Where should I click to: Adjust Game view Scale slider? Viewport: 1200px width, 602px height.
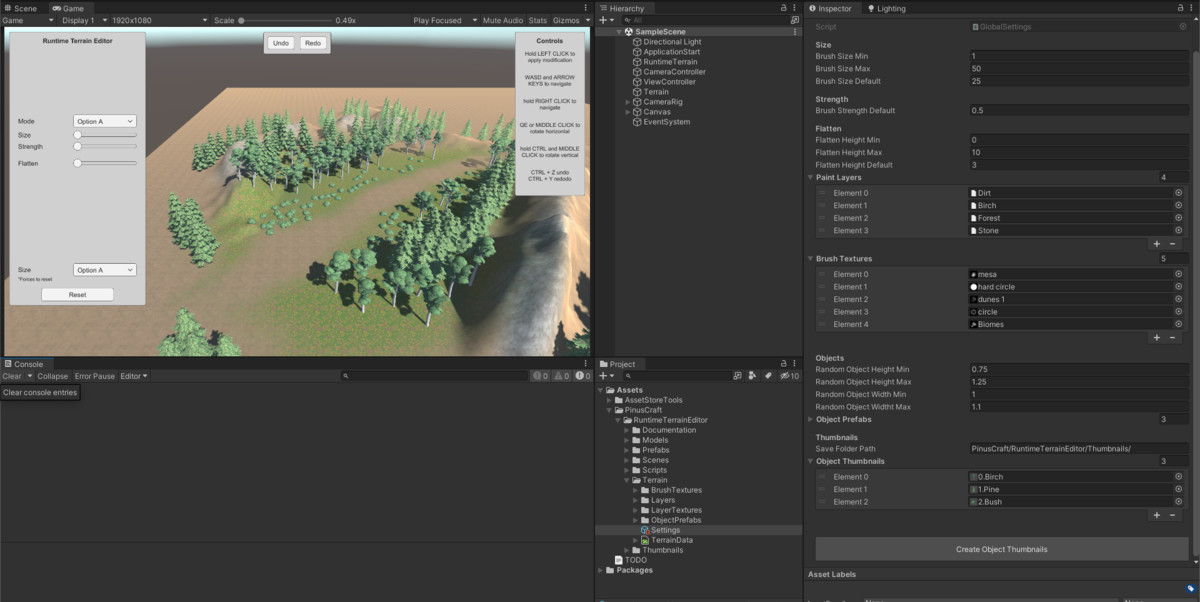point(284,20)
